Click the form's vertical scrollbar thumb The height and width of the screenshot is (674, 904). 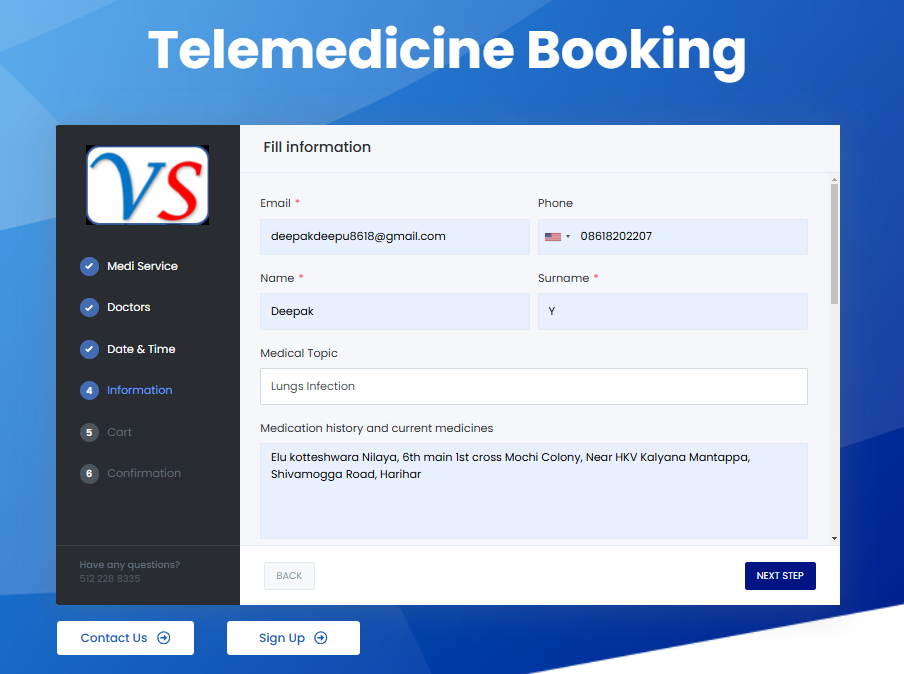point(834,244)
